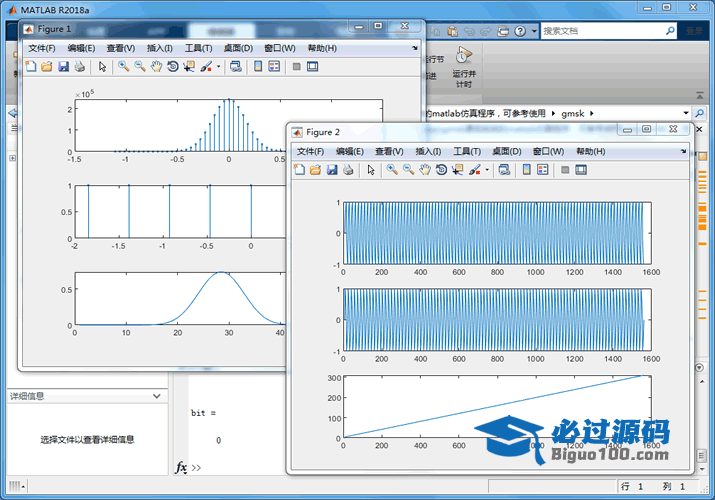Click the undo icon in MATLAB quick access toolbar
Screen dimensions: 715x500
point(469,31)
